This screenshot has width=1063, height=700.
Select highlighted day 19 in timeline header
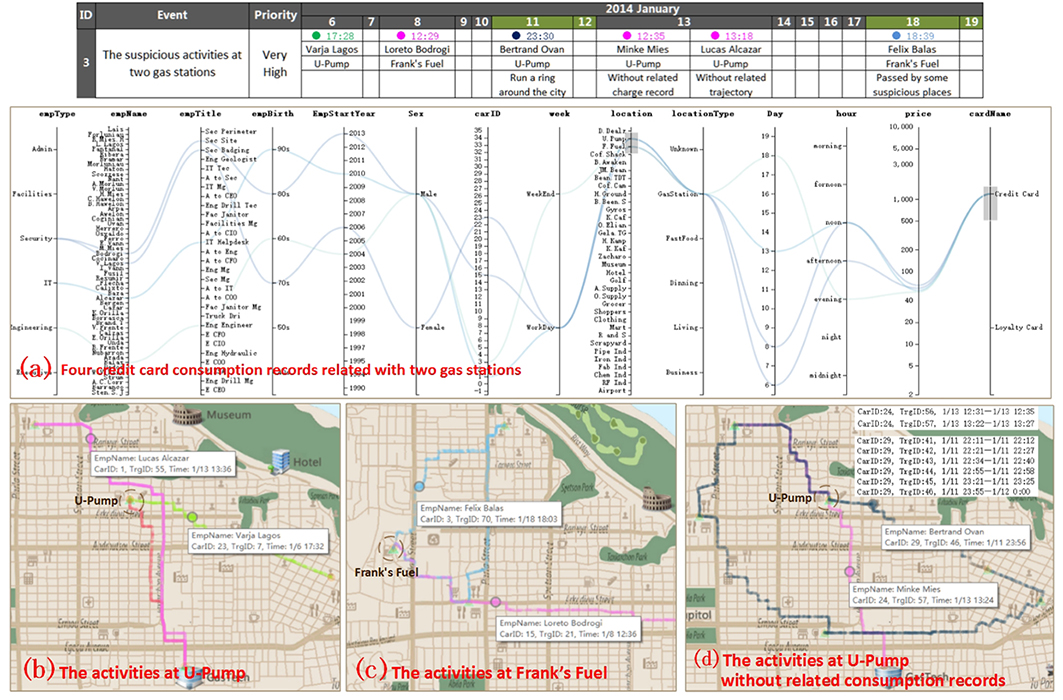point(971,22)
